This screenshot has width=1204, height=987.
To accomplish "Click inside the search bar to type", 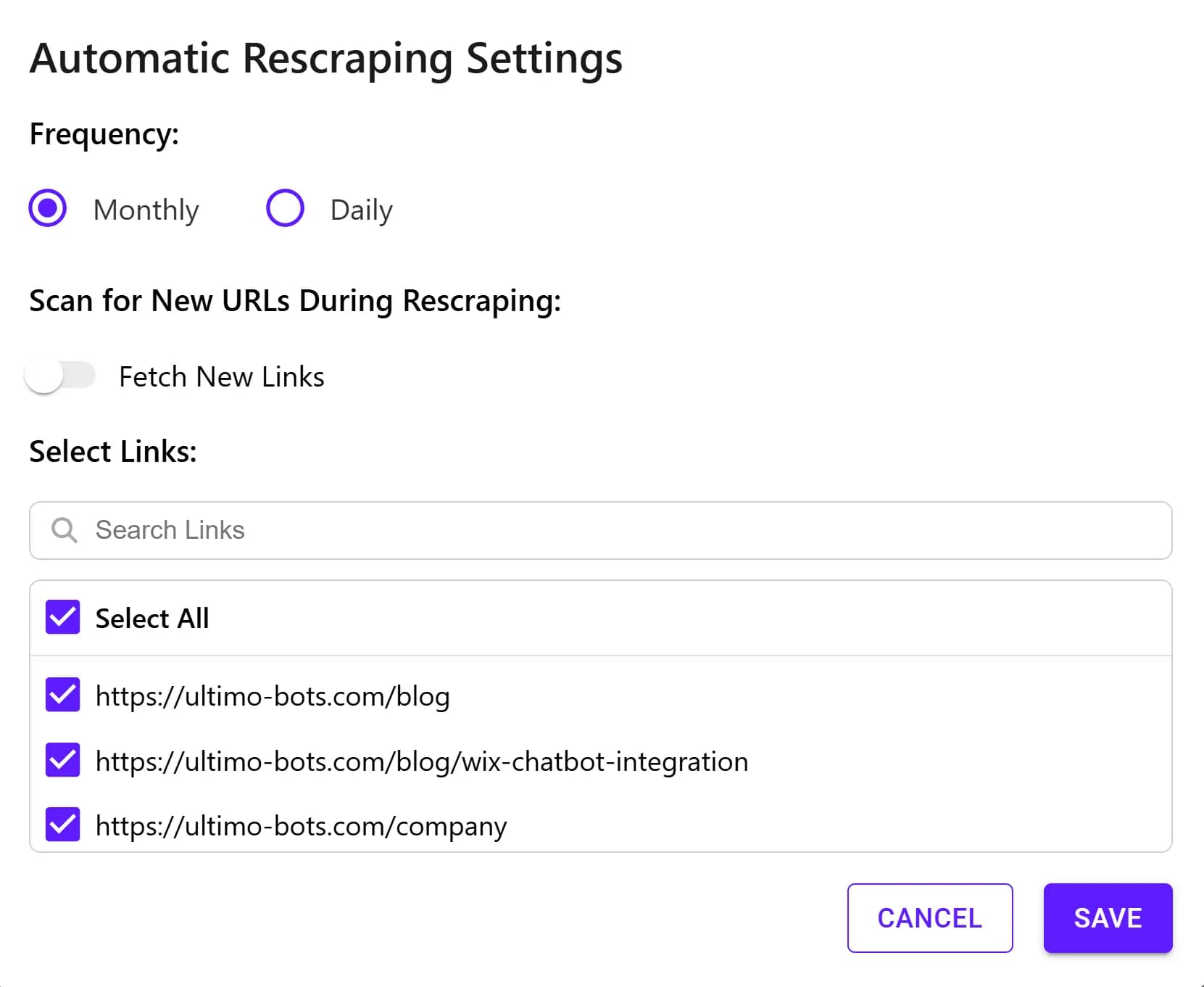I will pos(290,530).
